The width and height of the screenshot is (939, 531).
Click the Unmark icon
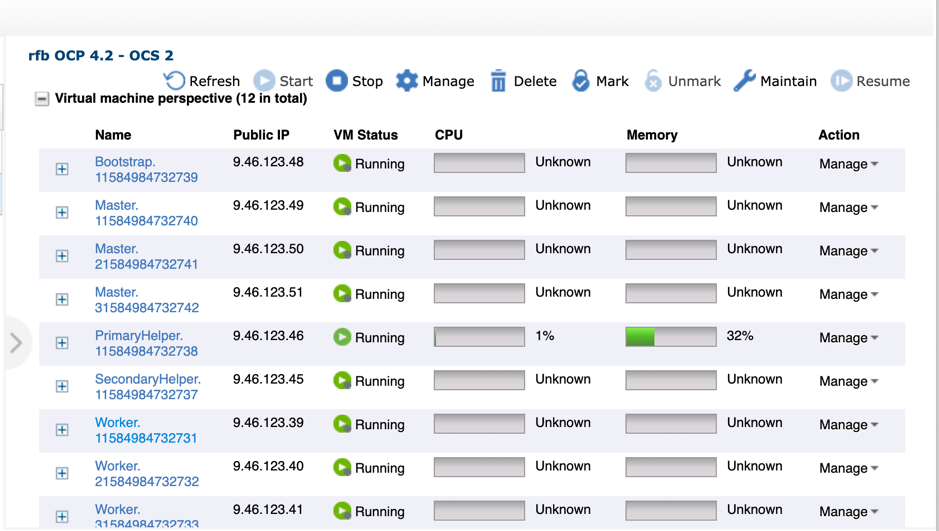[653, 80]
